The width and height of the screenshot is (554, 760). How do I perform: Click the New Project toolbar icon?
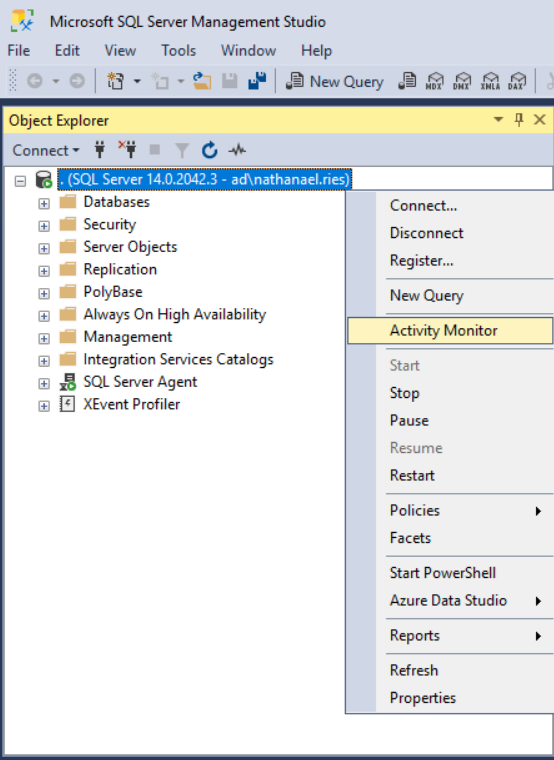[115, 81]
